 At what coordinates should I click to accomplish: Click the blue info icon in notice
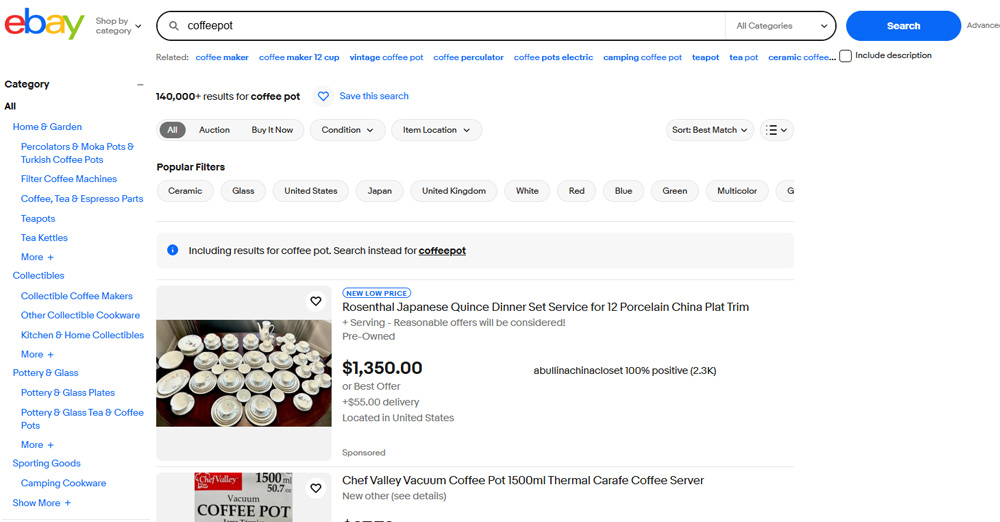[173, 250]
